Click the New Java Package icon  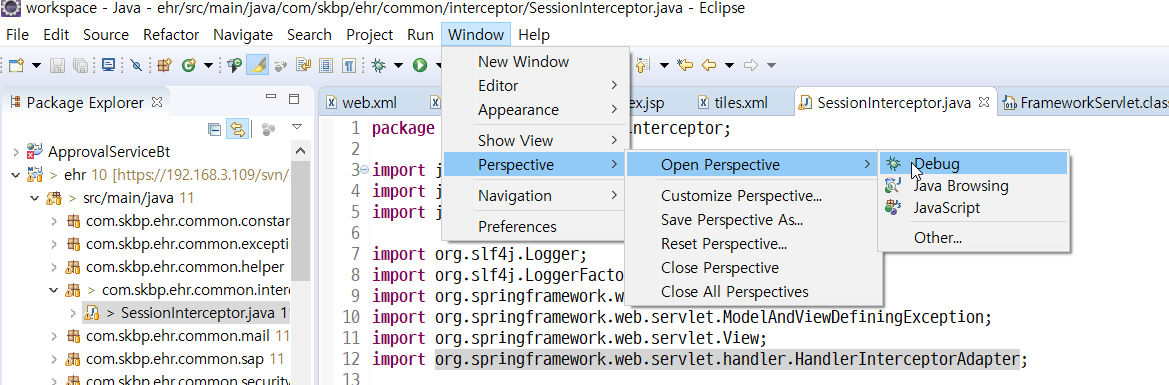click(x=165, y=65)
